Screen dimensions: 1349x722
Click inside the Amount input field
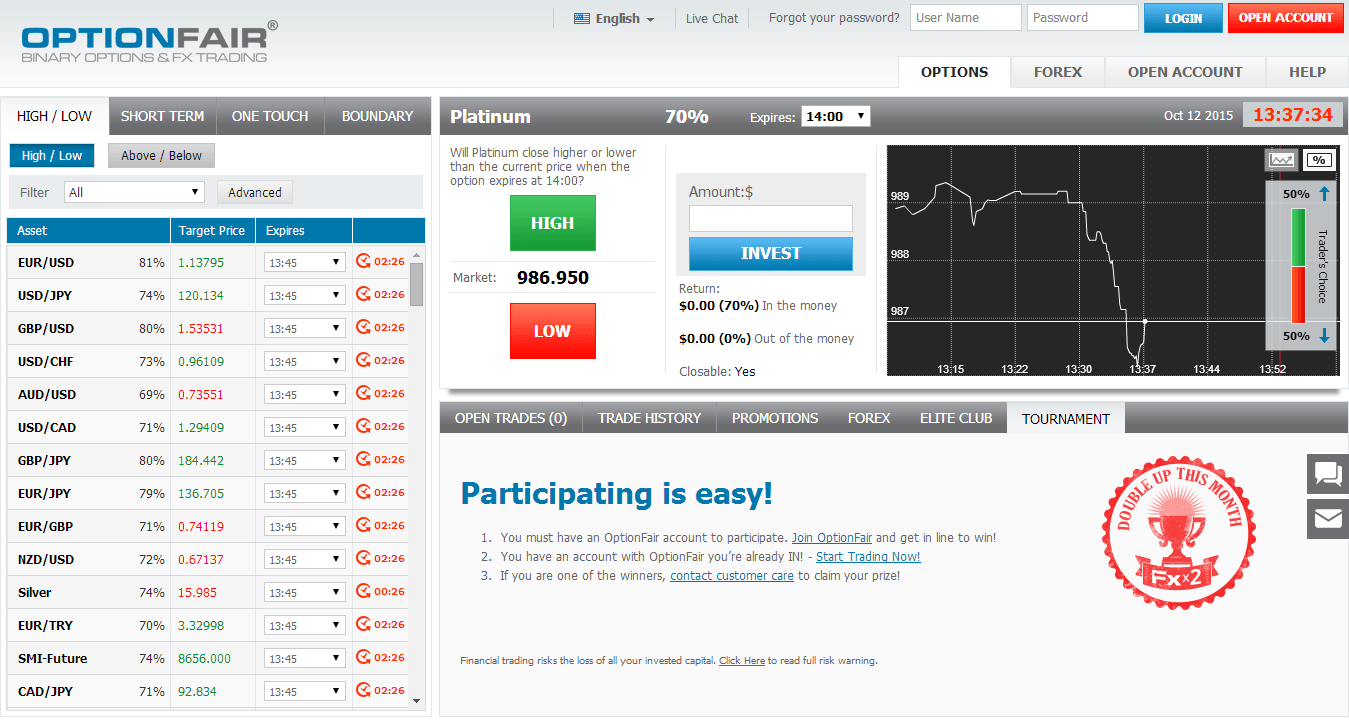click(770, 218)
